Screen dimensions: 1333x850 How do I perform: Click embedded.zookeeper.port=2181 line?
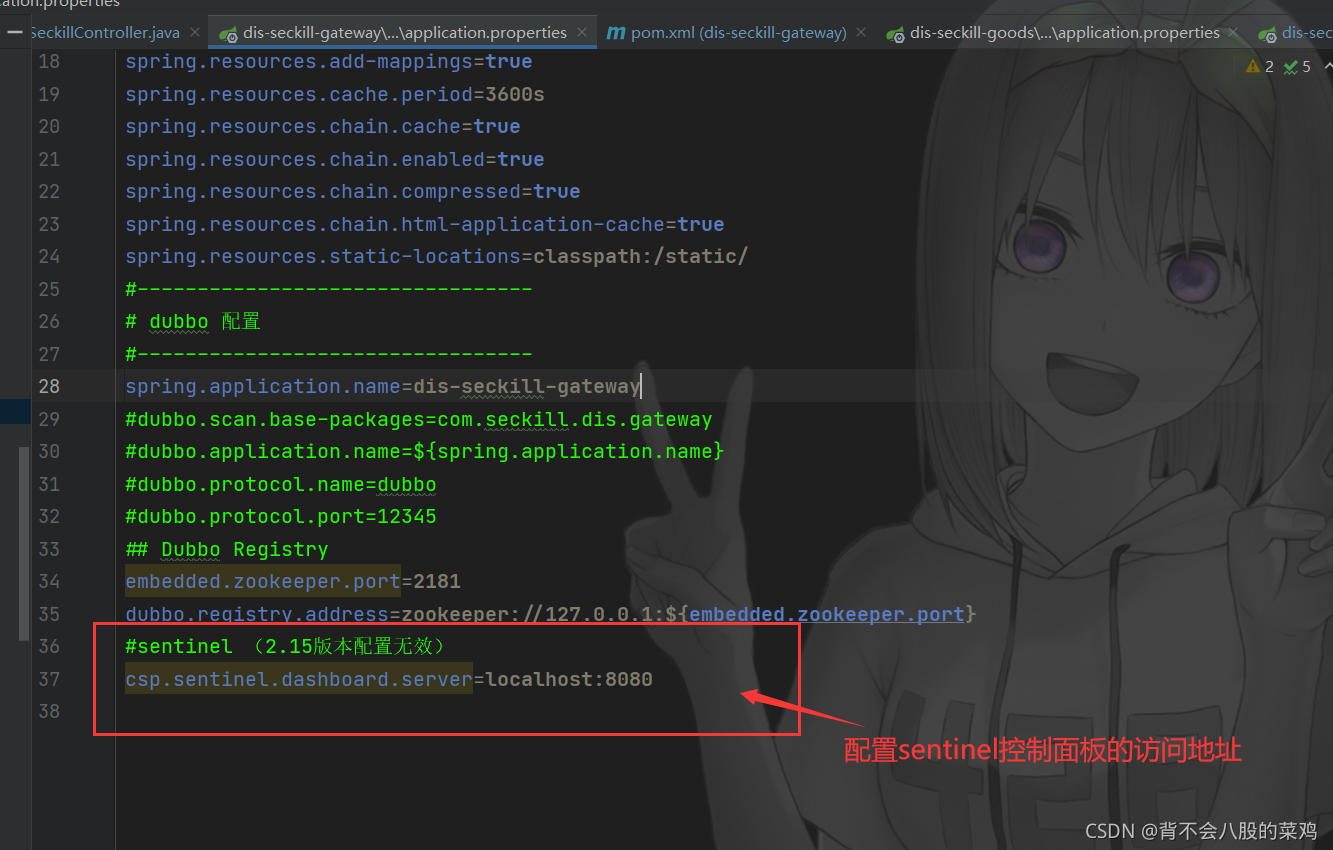(x=293, y=581)
